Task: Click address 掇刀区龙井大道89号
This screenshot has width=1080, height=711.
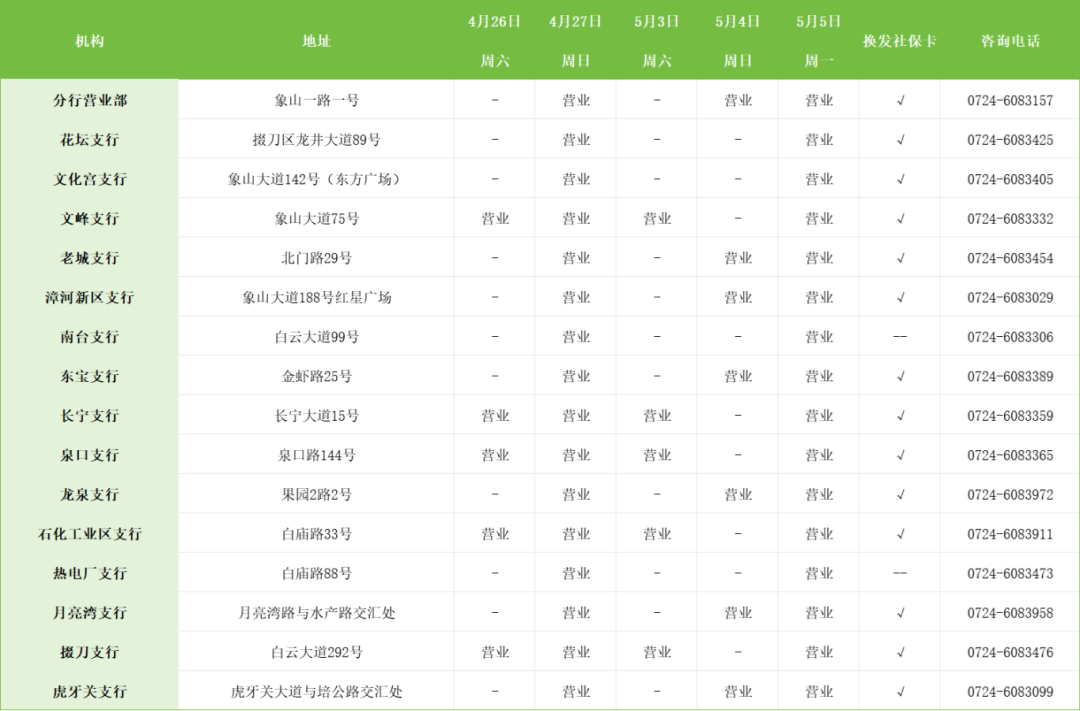Action: click(316, 140)
